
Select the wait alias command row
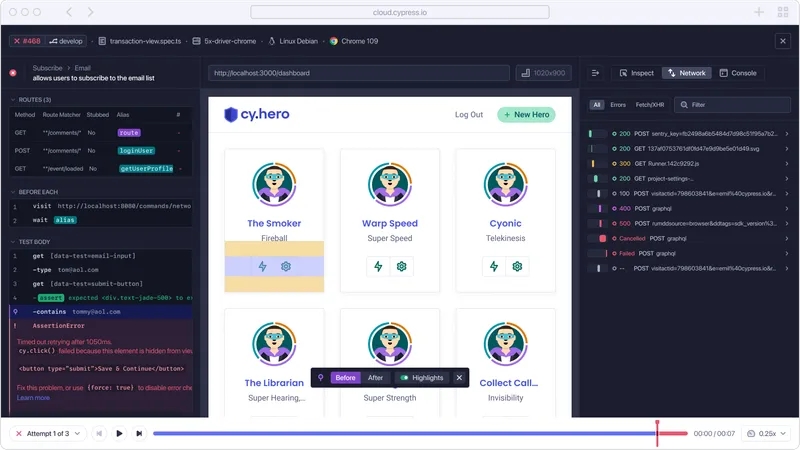[x=102, y=220]
